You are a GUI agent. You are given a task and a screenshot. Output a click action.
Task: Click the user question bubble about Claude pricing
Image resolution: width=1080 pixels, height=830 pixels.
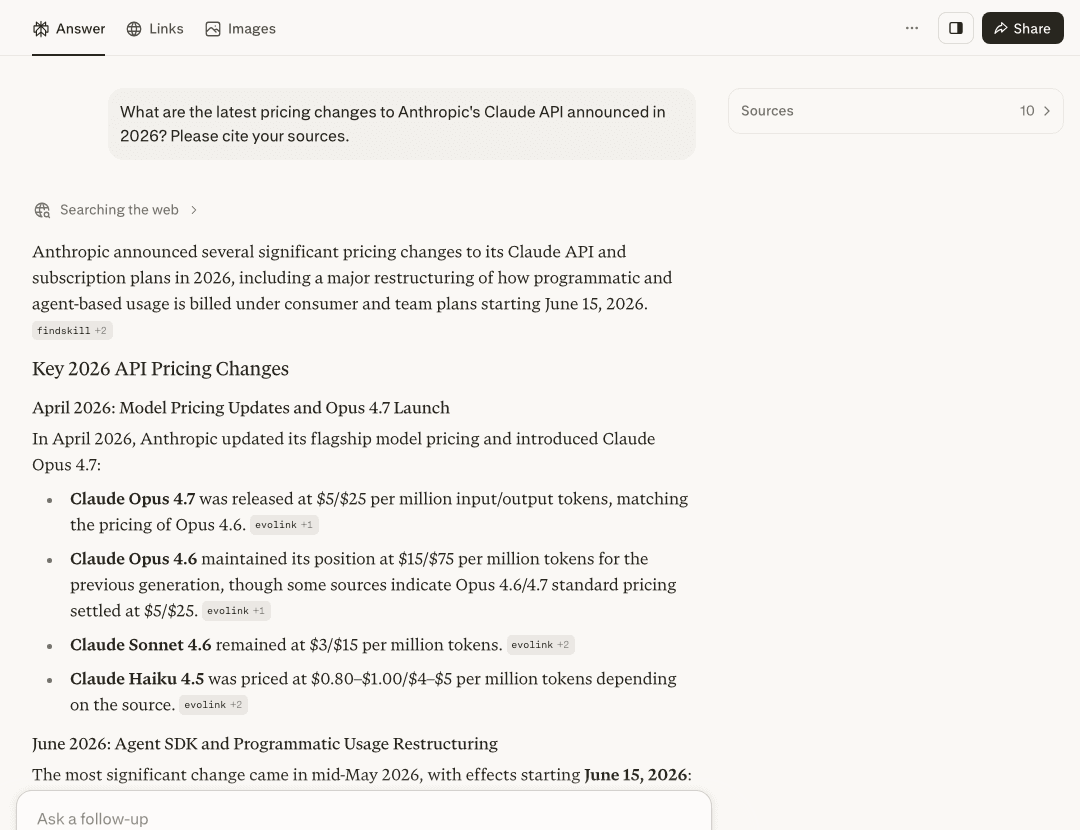(402, 124)
